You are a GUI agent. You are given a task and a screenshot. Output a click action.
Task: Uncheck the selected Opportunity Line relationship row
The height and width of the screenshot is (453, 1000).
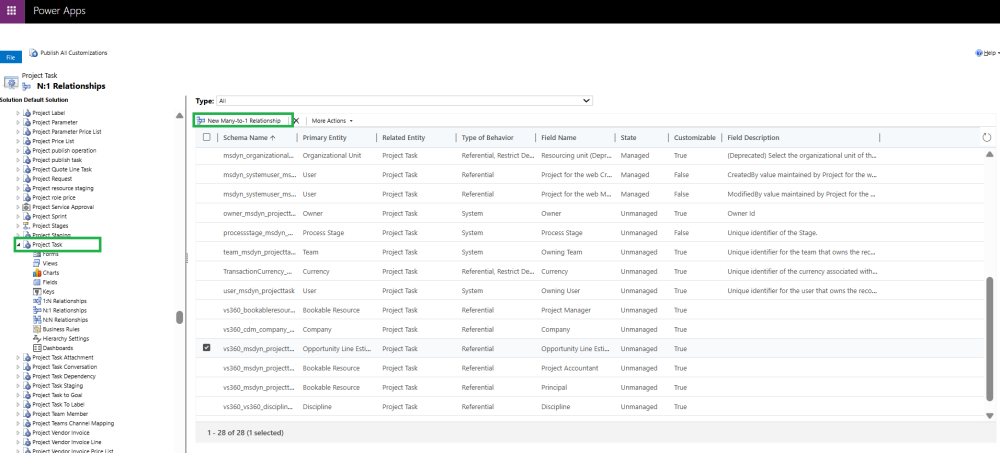point(207,348)
